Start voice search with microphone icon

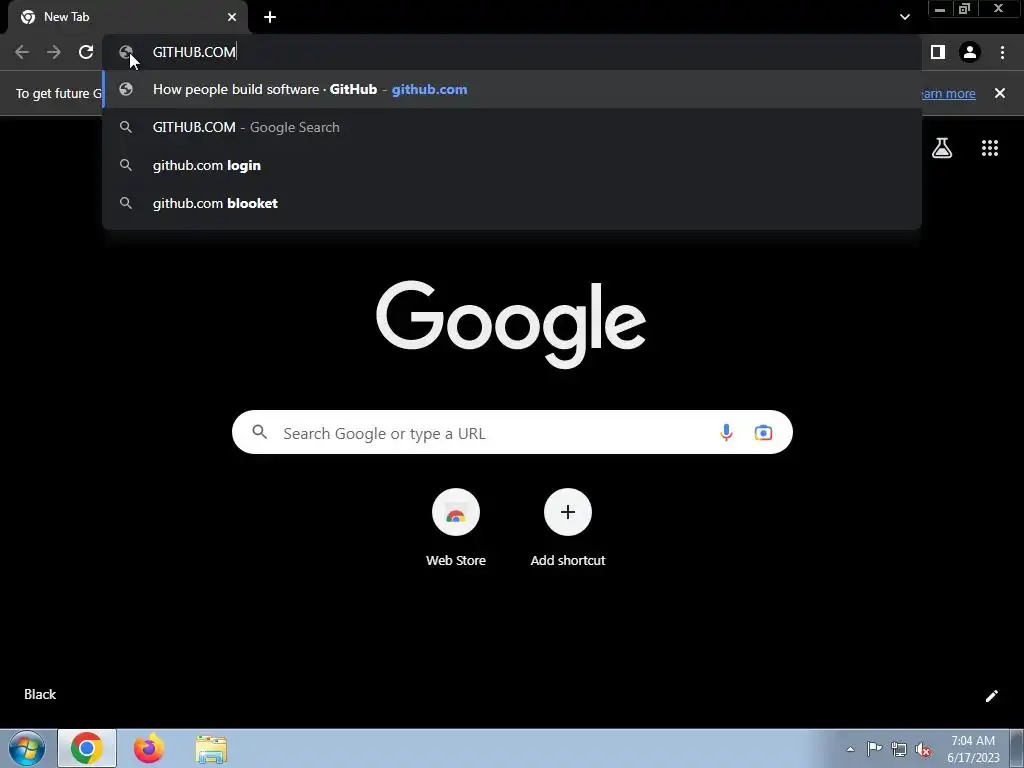(726, 432)
